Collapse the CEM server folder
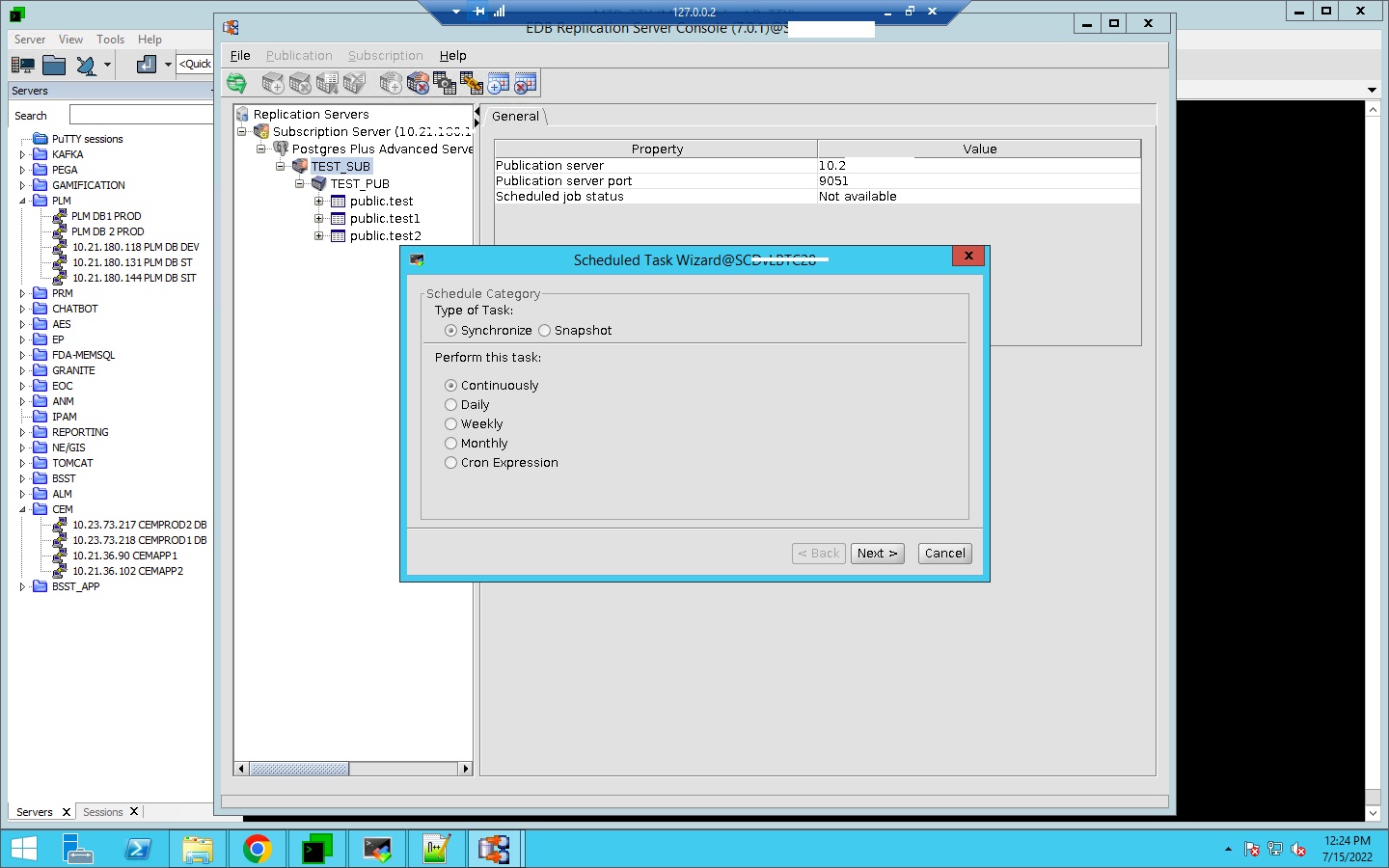 point(22,509)
